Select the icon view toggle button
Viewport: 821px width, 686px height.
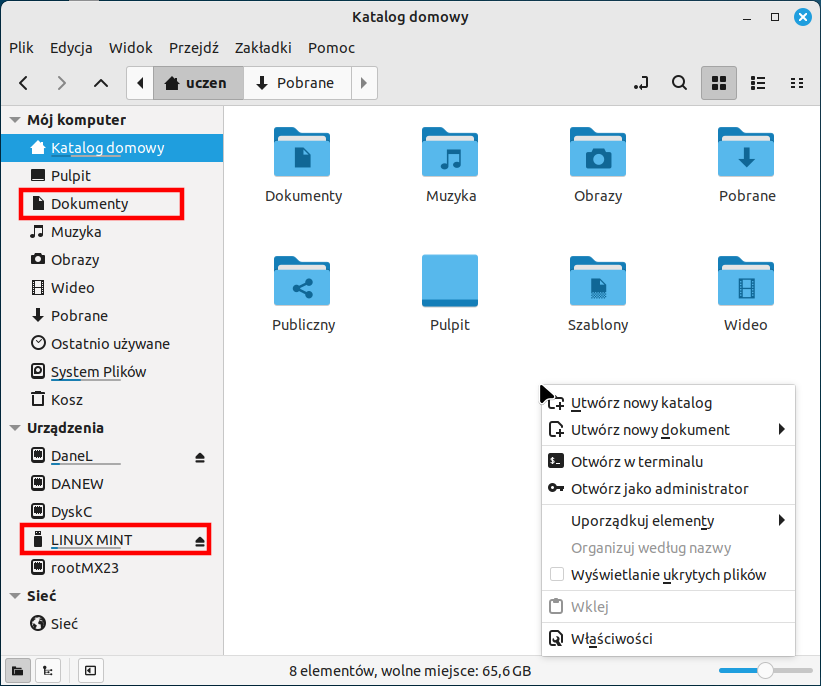coord(718,83)
